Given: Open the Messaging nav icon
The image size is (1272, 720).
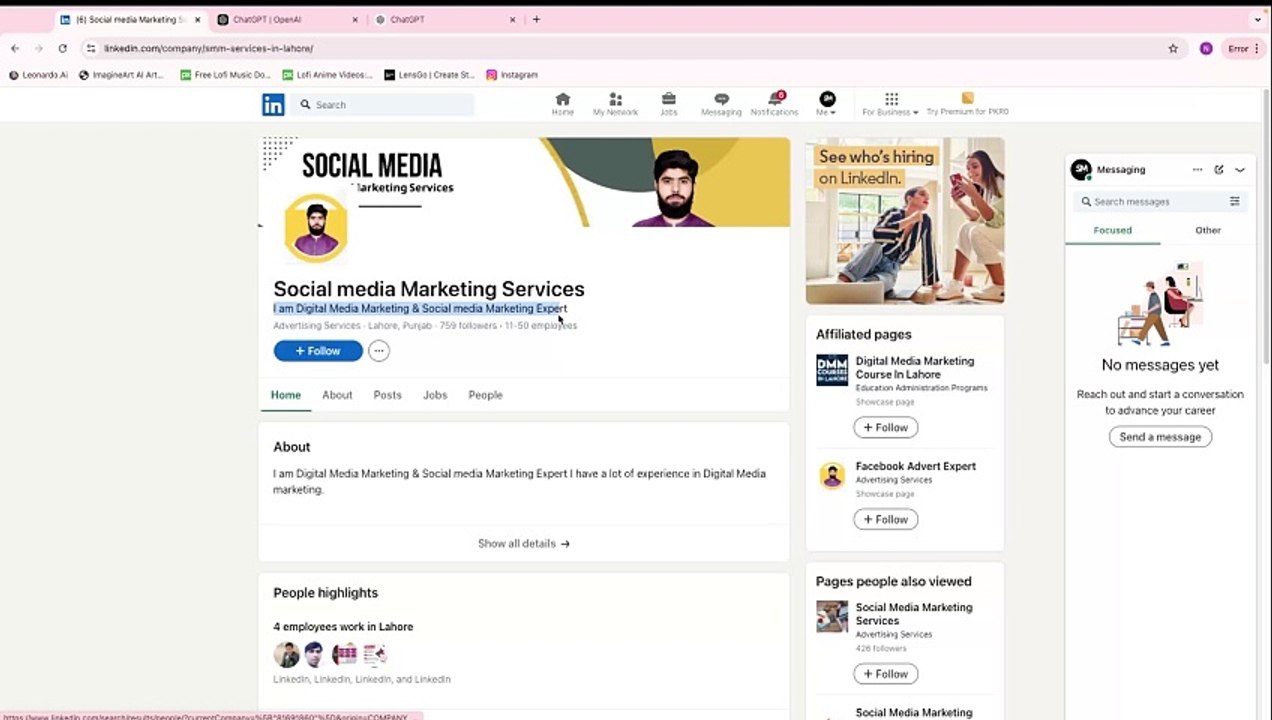Looking at the screenshot, I should click(721, 104).
